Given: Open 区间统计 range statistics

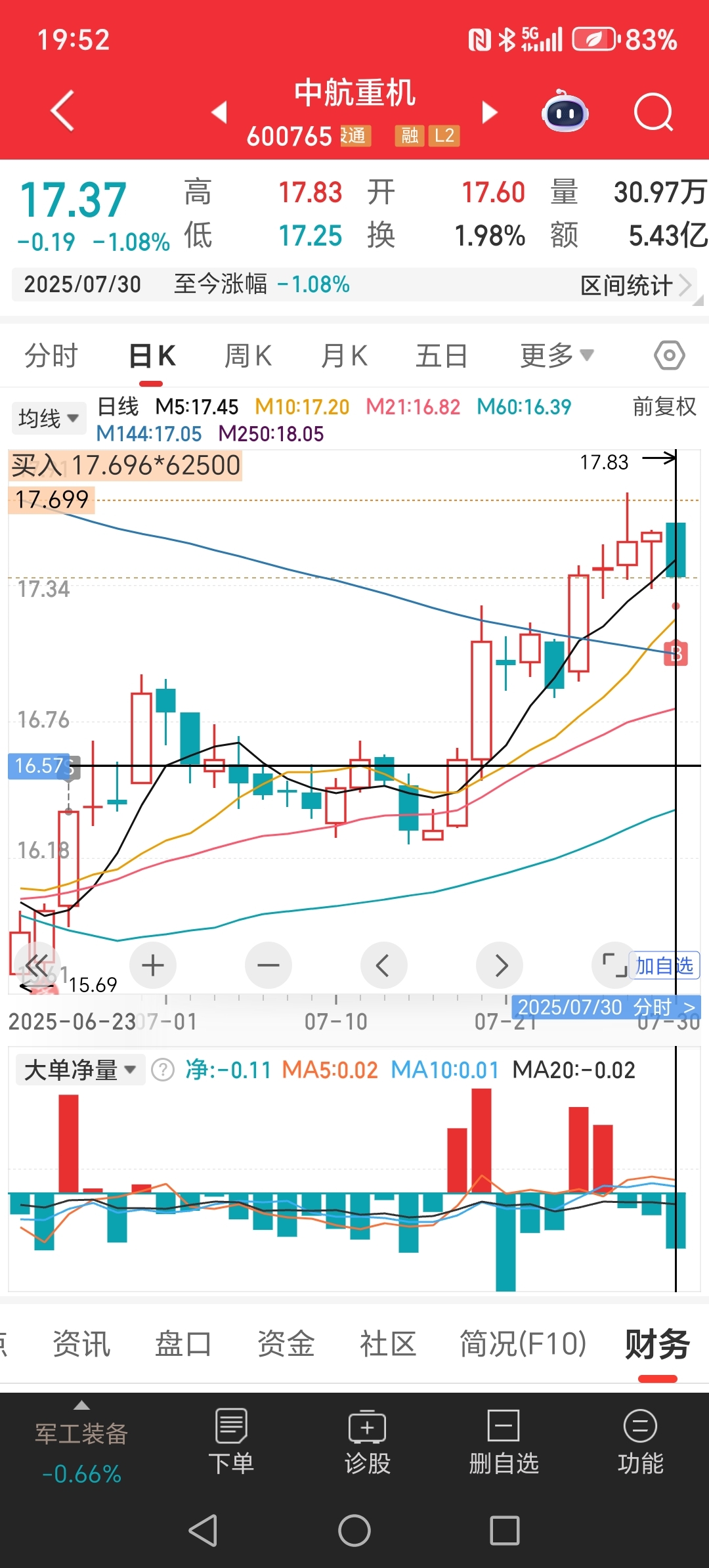Looking at the screenshot, I should coord(635,285).
